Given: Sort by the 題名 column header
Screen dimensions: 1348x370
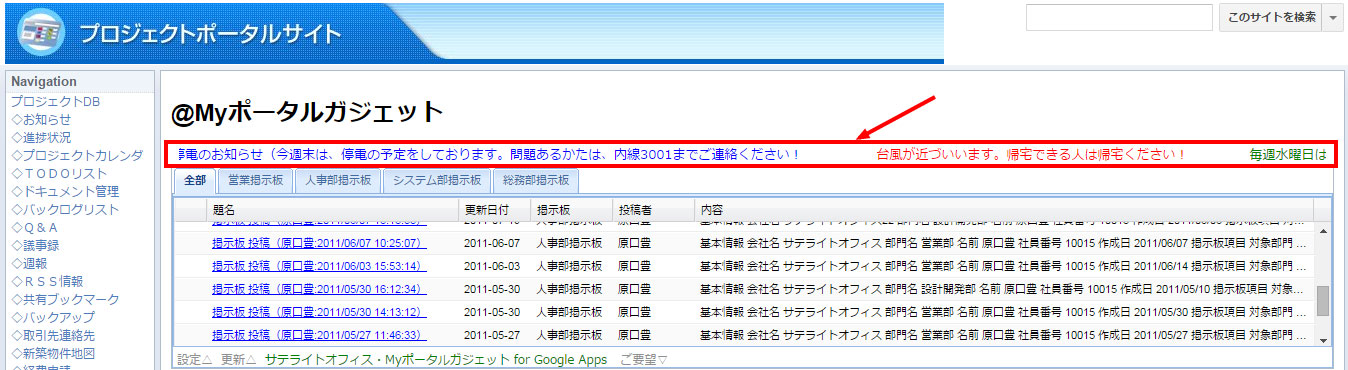Looking at the screenshot, I should pyautogui.click(x=333, y=210).
